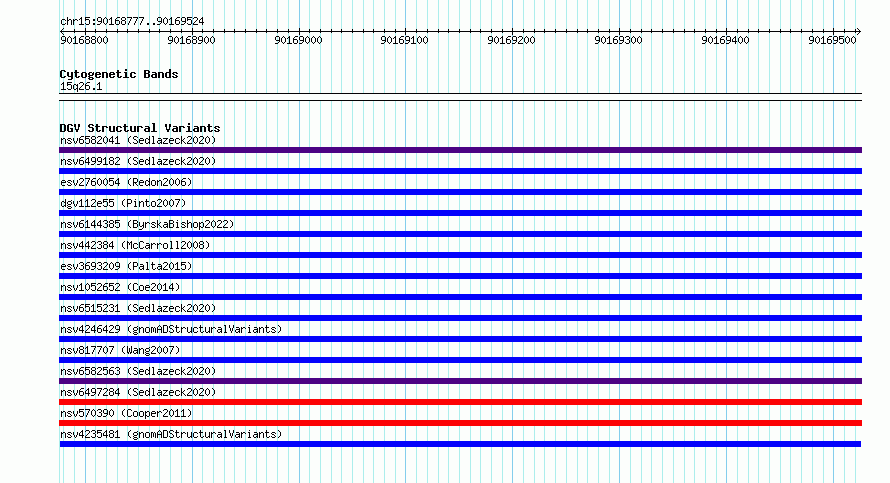Screen dimensions: 890x483
Task: Select purple bar under nsv6582041
Action: [x=460, y=150]
